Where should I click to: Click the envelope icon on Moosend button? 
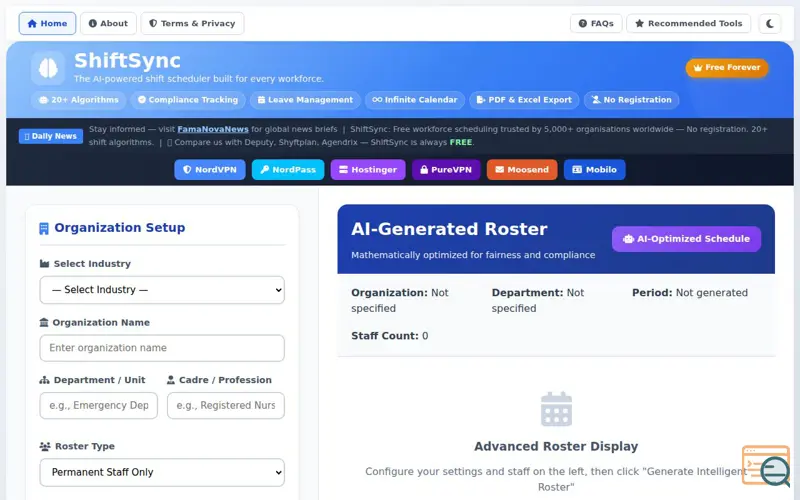499,170
